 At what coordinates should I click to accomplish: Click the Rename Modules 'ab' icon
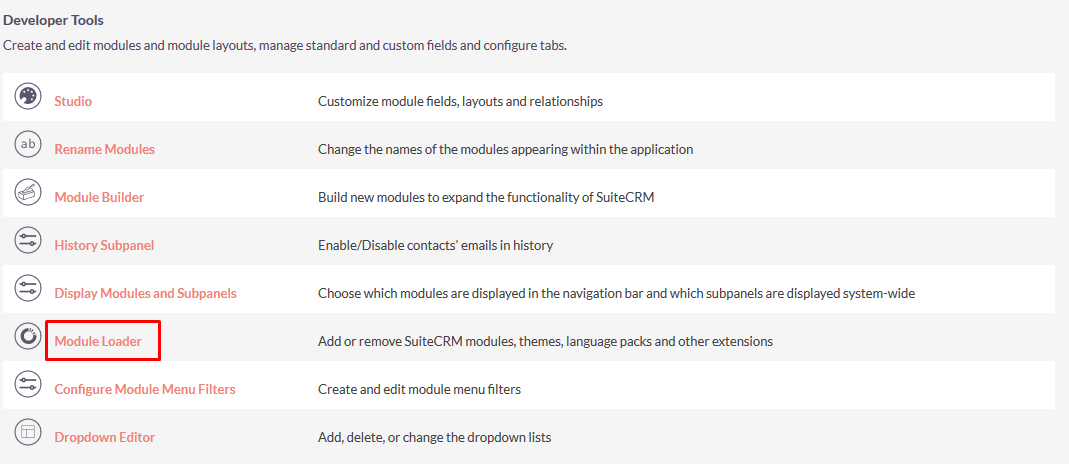28,145
